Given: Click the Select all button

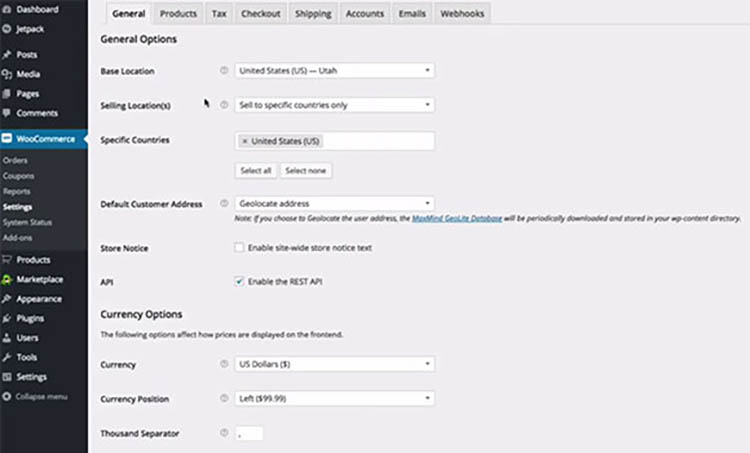Looking at the screenshot, I should coord(256,171).
